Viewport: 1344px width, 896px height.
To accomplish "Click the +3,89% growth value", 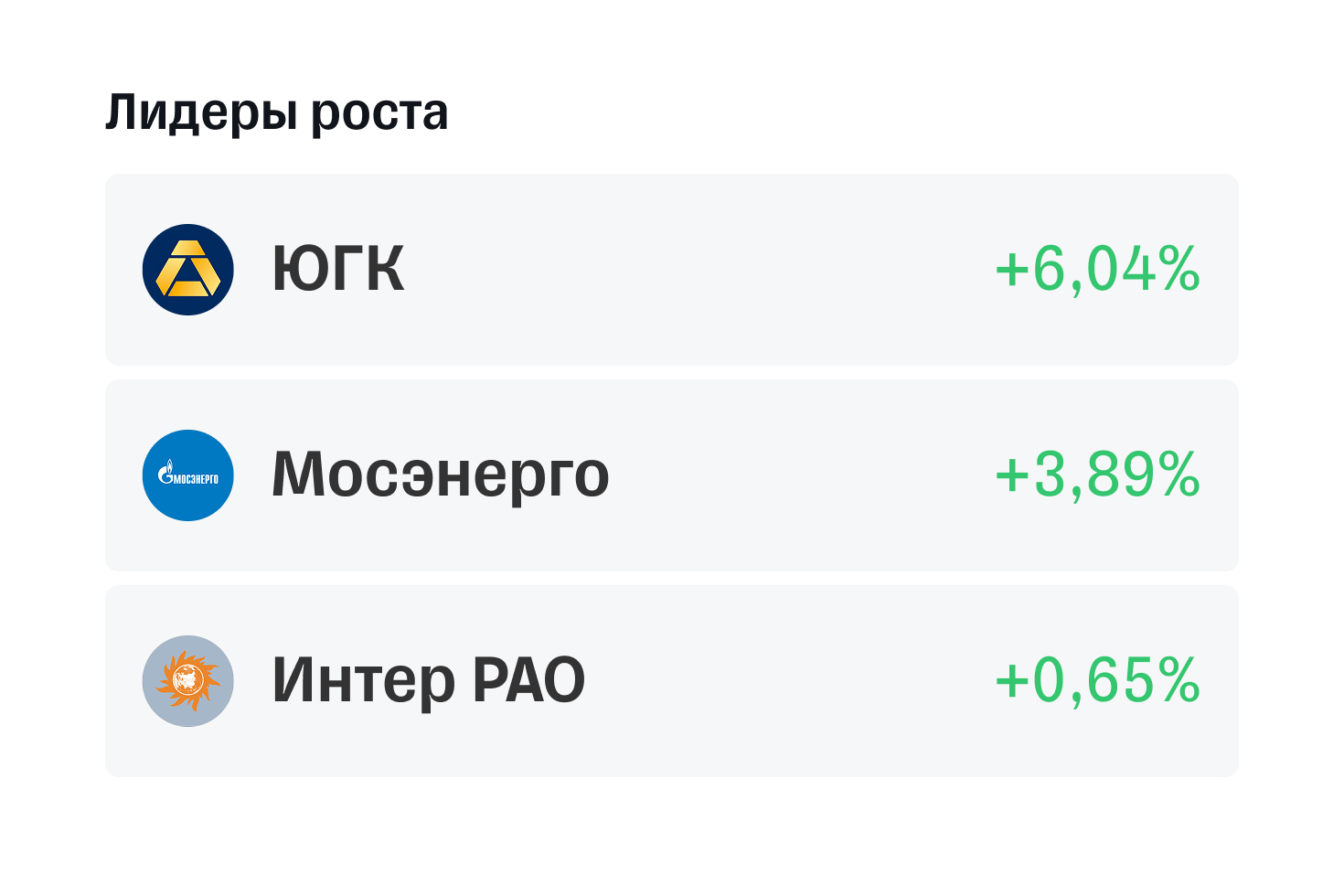I will click(1097, 475).
